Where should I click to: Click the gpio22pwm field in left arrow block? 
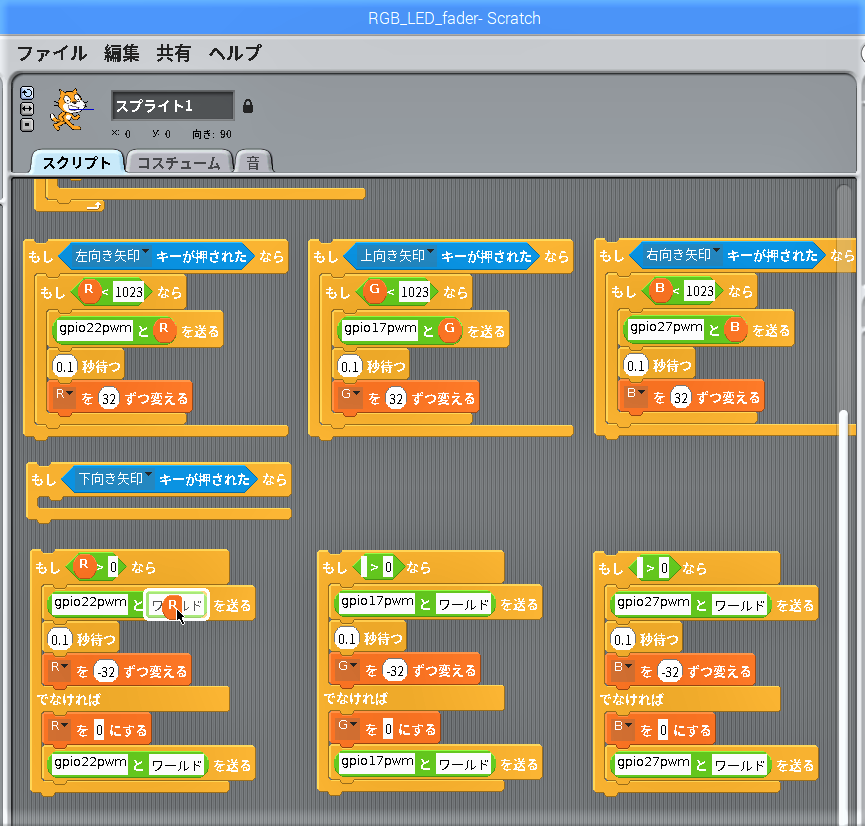[x=95, y=329]
